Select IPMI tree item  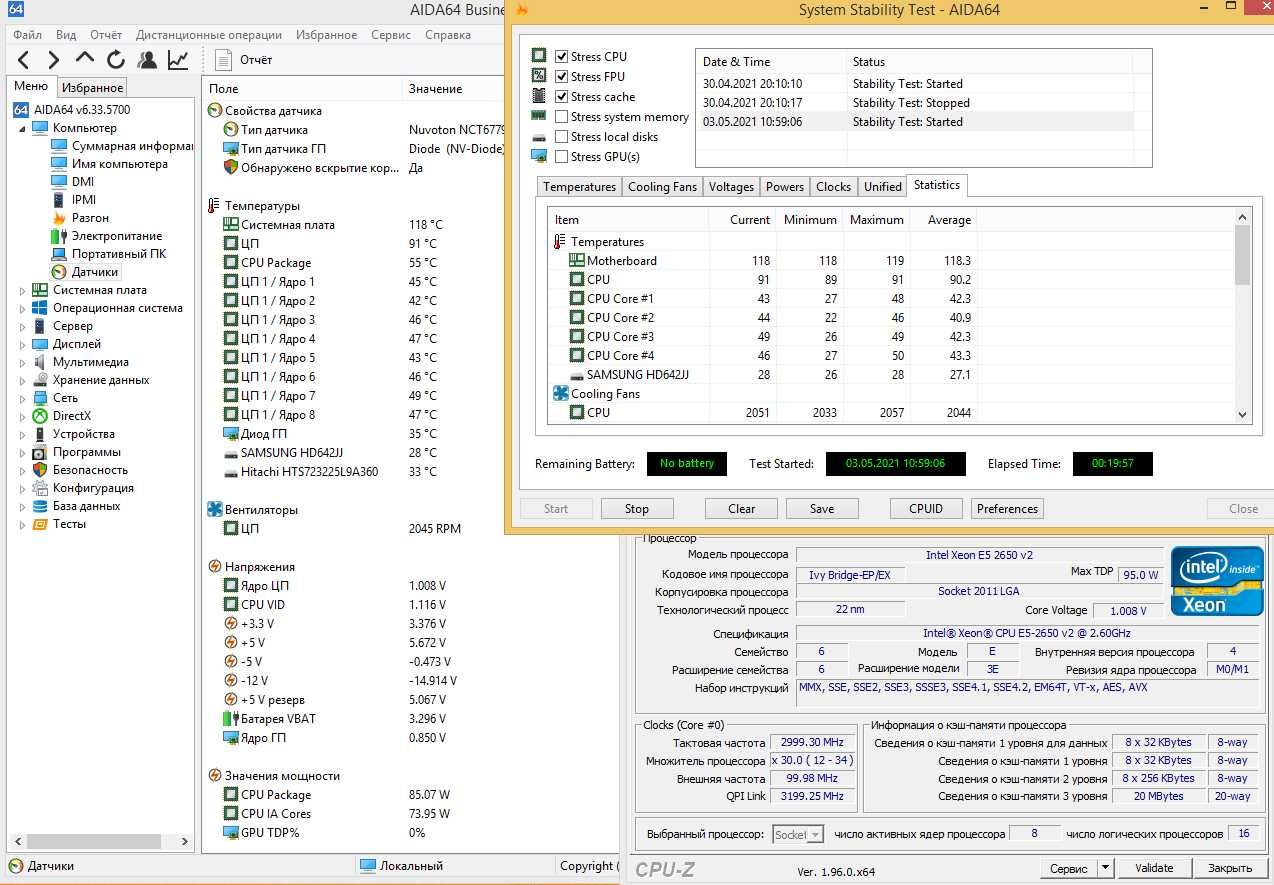(x=84, y=200)
